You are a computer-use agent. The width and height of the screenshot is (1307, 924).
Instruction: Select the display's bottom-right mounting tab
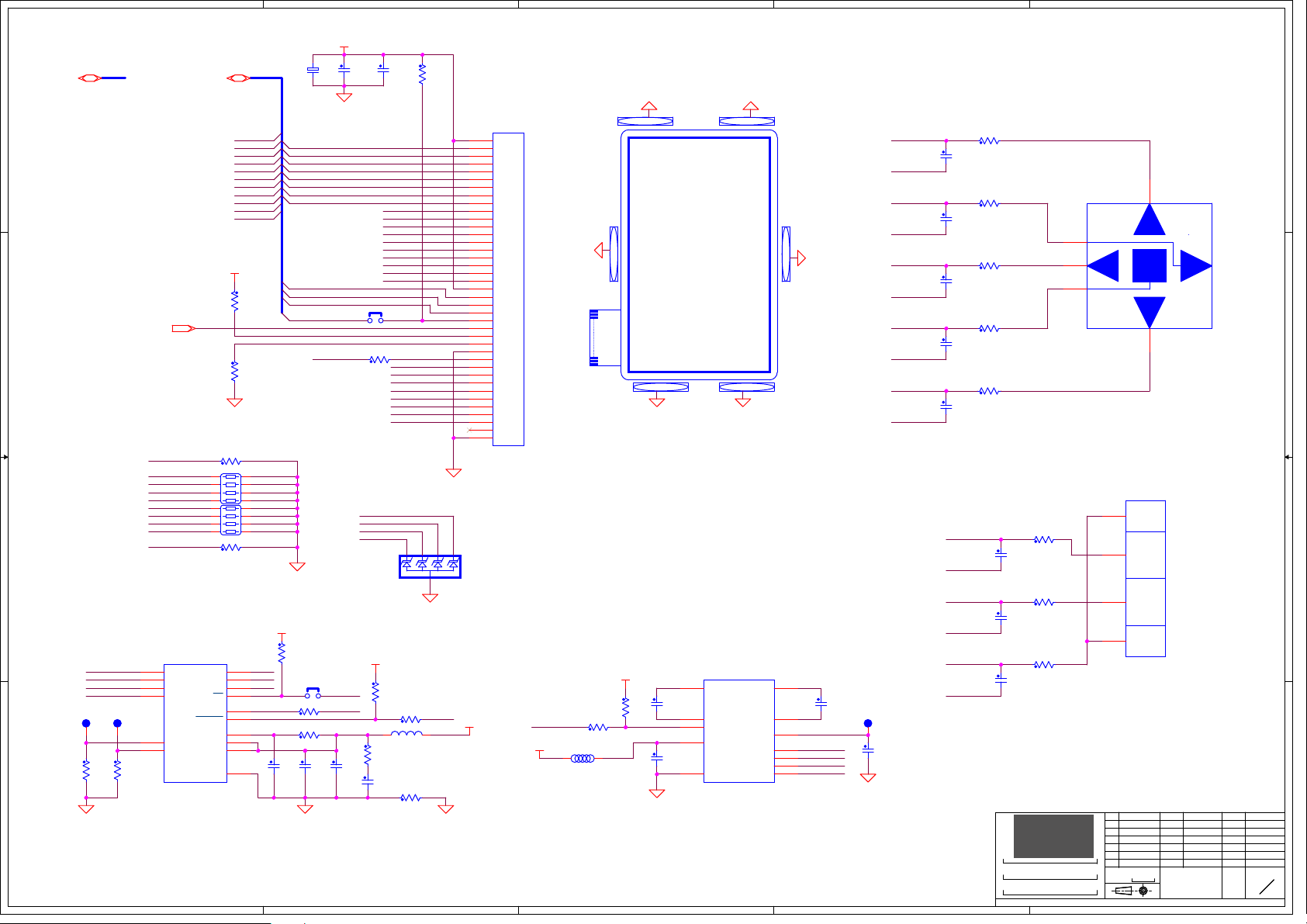747,387
